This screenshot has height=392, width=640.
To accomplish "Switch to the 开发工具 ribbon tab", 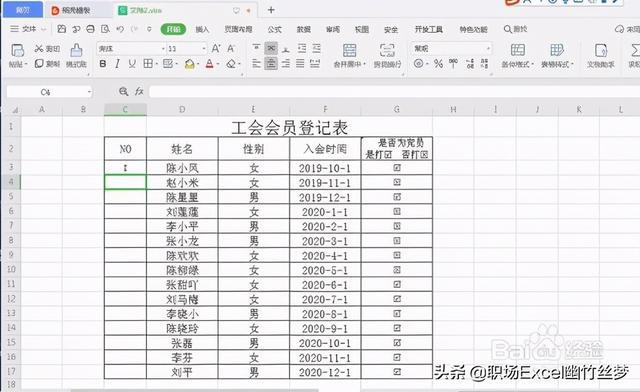I will [428, 29].
